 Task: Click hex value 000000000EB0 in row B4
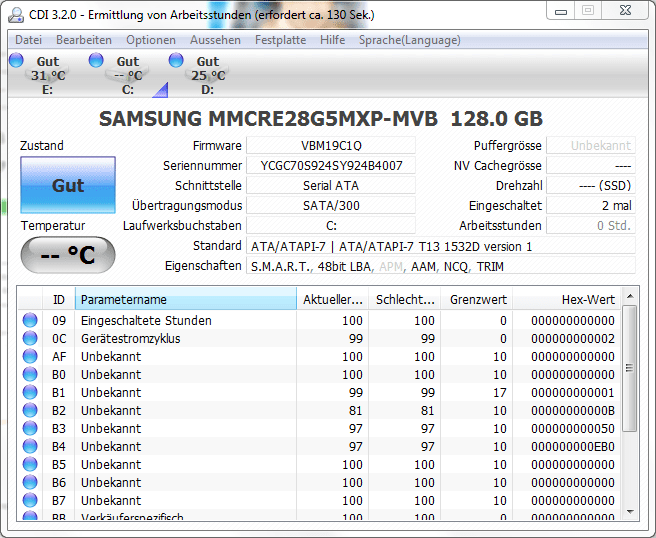[573, 447]
